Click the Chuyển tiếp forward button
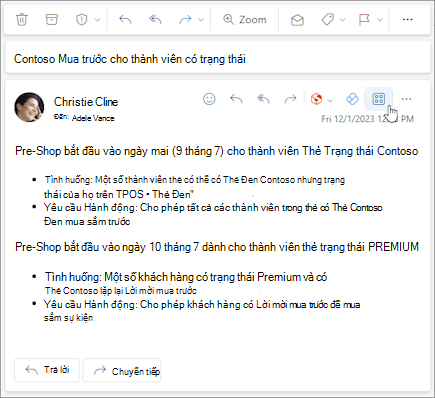Screen dimensions: 435x398 (x=122, y=370)
